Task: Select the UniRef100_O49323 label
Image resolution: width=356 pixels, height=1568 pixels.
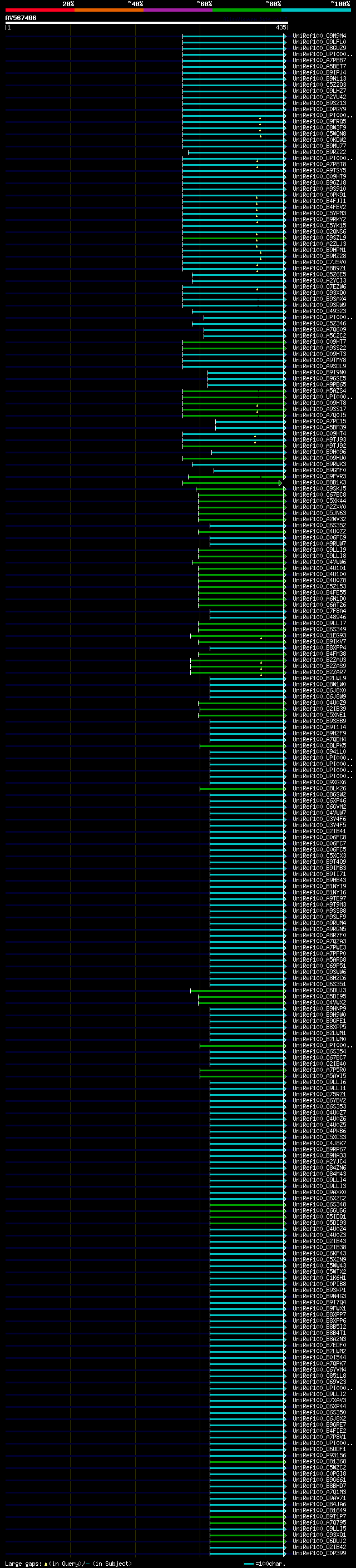Action: point(319,311)
